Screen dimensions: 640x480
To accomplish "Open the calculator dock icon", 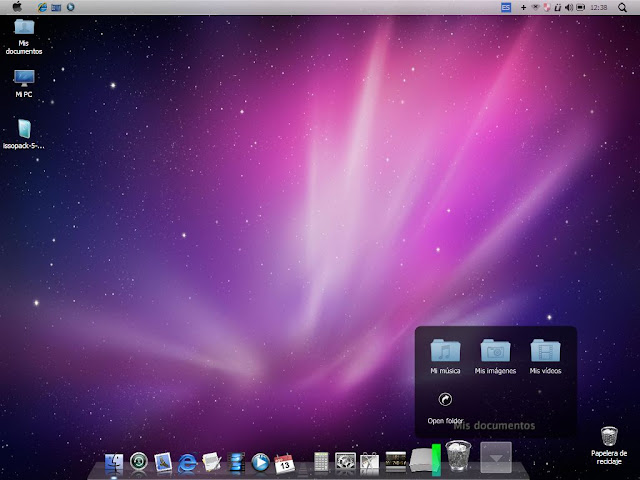I will point(321,462).
